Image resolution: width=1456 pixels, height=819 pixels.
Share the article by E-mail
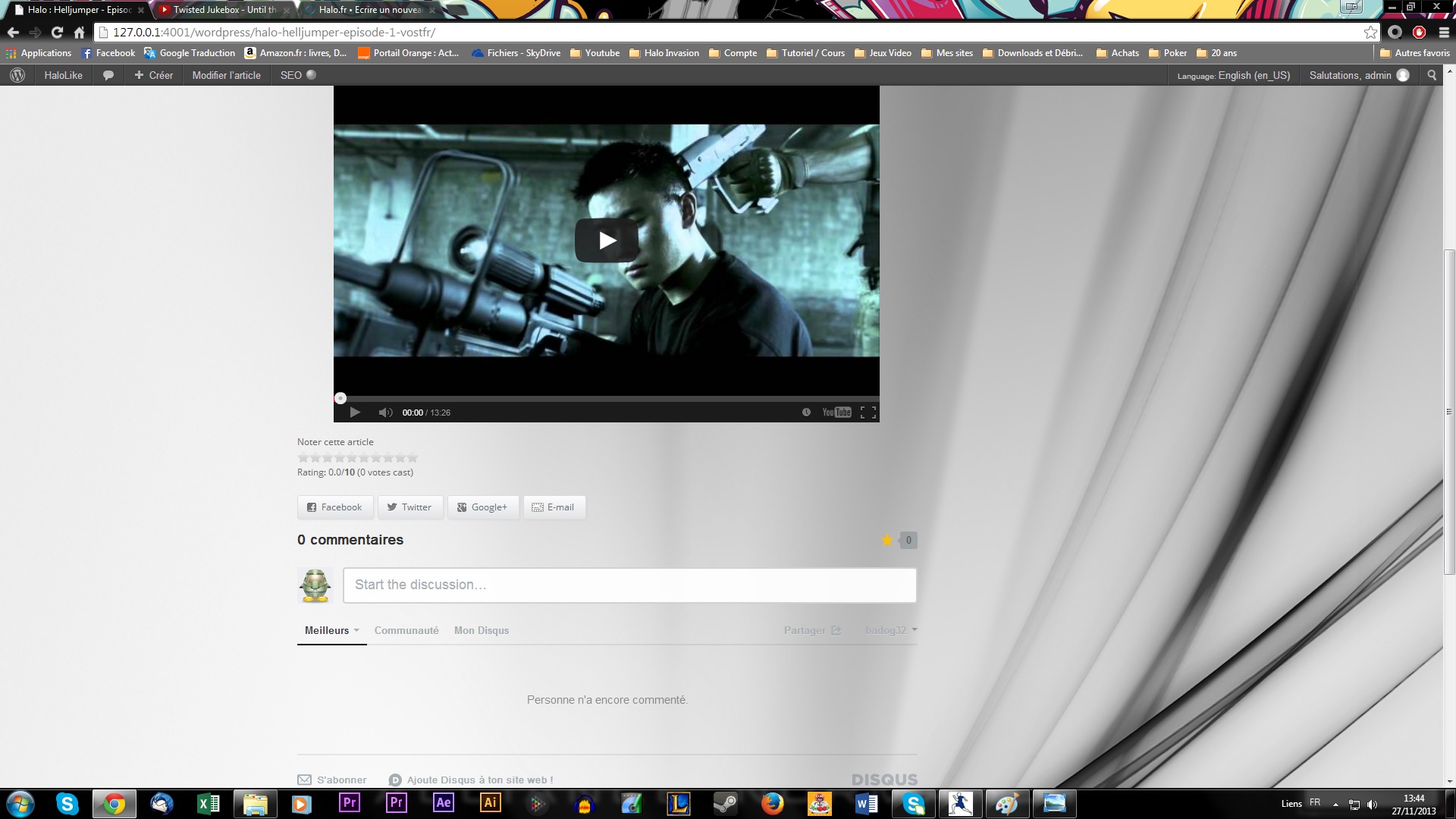554,507
